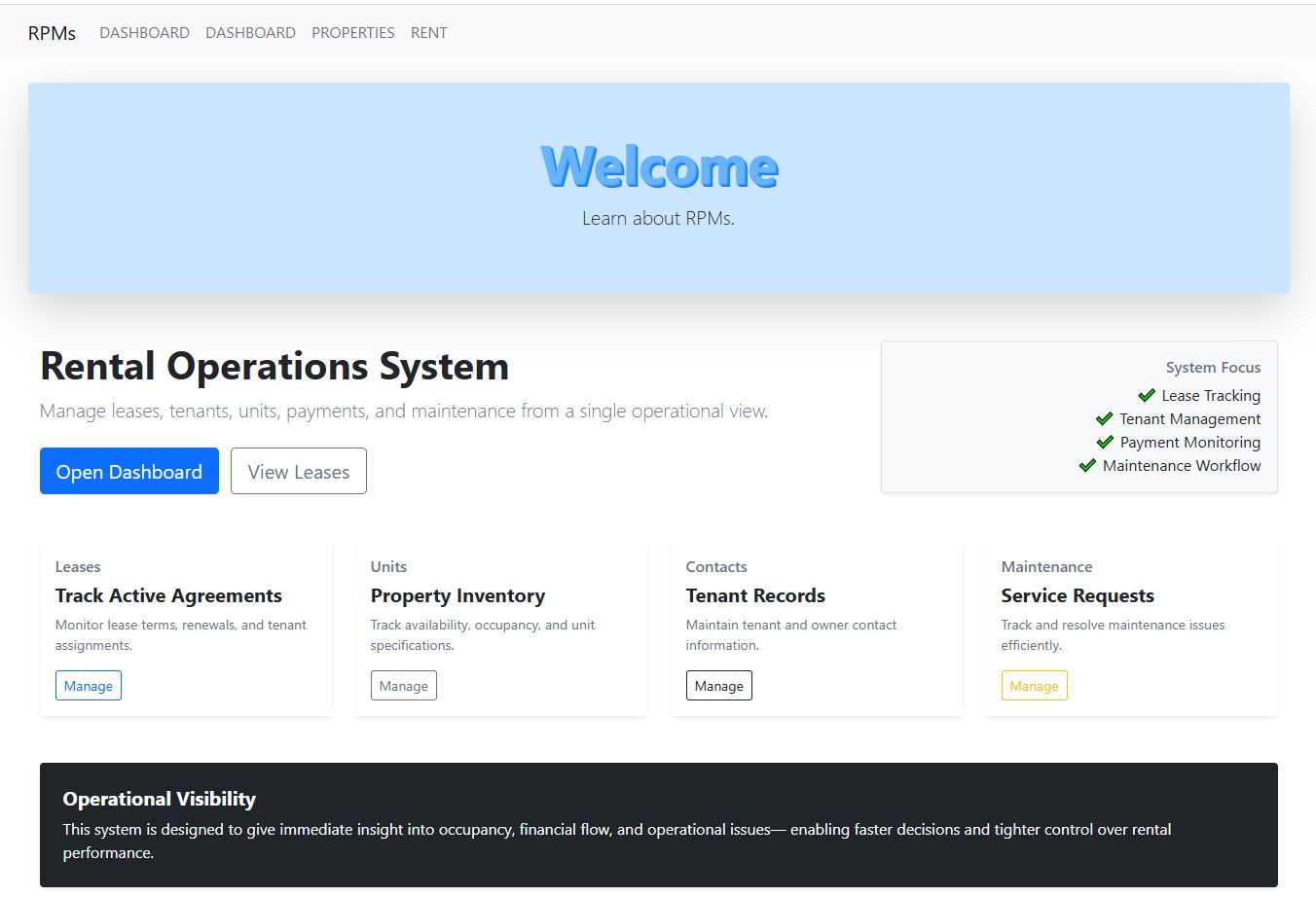Open the PROPERTIES navigation link
This screenshot has height=897, width=1316.
[352, 32]
